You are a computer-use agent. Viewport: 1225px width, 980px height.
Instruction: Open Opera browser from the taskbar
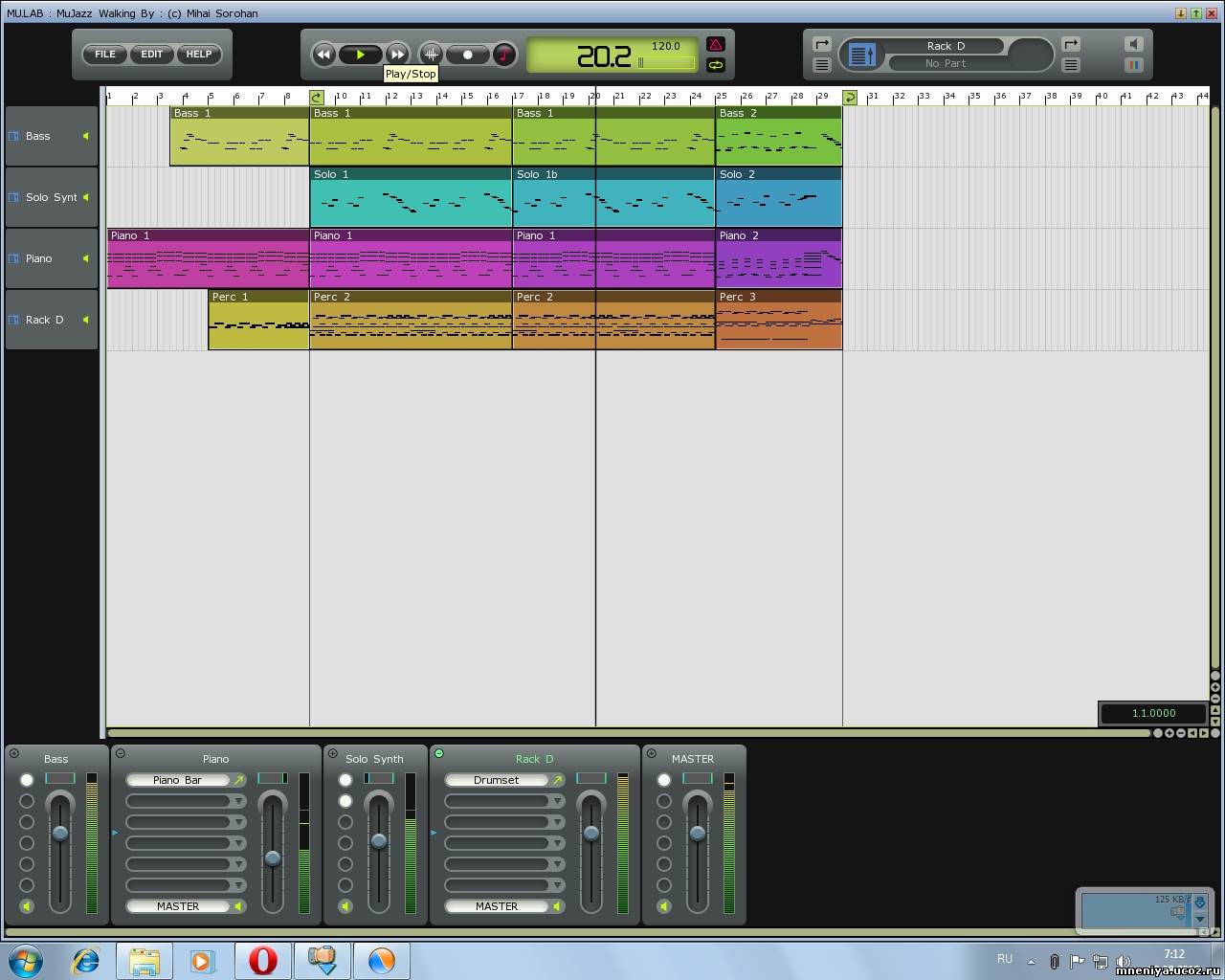pyautogui.click(x=263, y=960)
